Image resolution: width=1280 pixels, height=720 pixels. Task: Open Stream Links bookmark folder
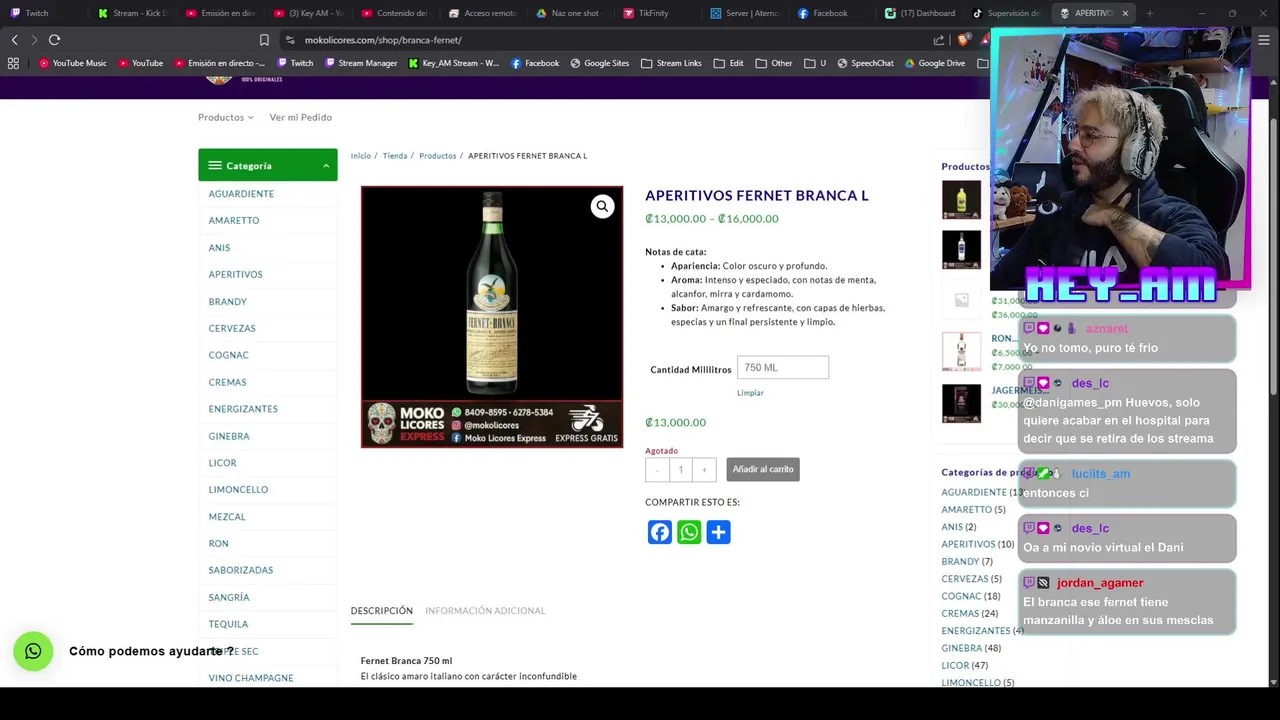click(x=671, y=63)
